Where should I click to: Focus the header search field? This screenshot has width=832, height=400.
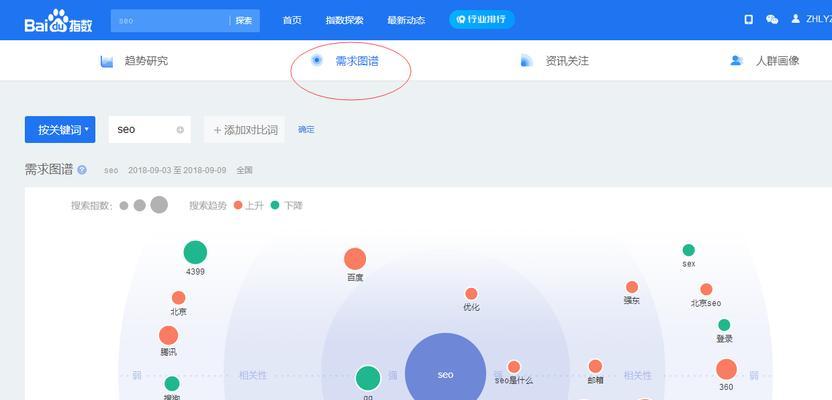tap(170, 21)
